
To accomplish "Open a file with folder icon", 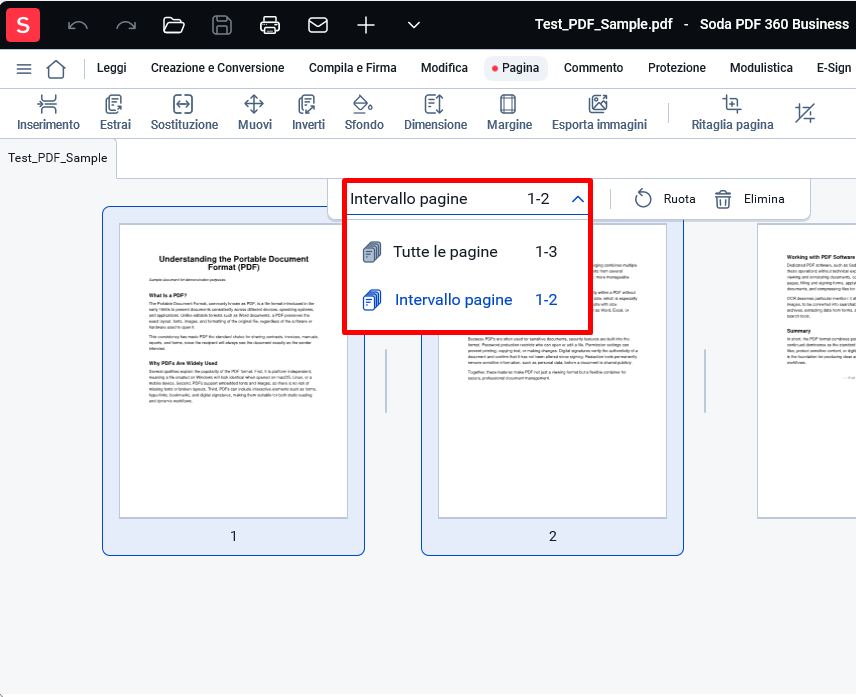I will pos(174,25).
